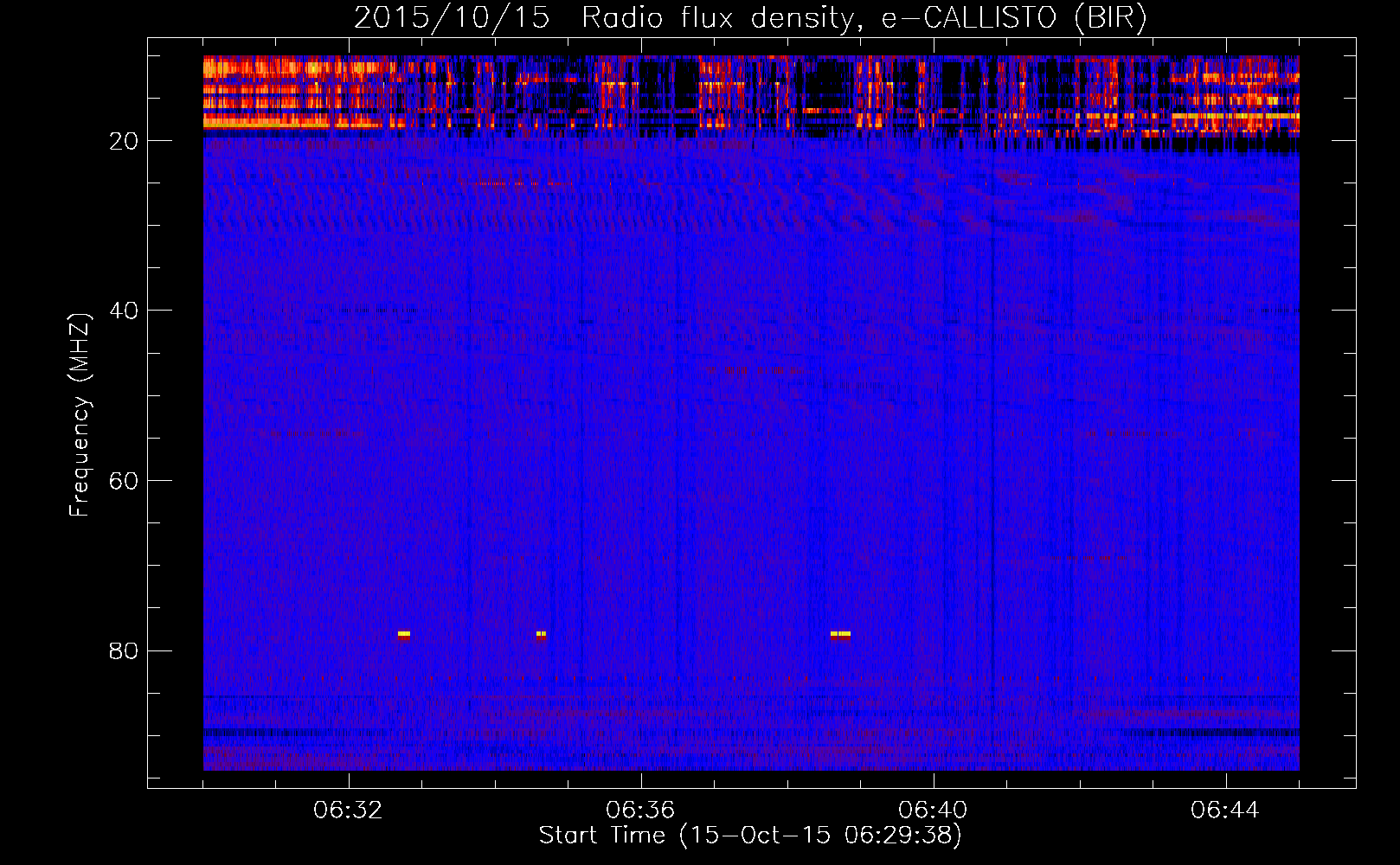Click the 06:44 time tick label

tap(1225, 811)
